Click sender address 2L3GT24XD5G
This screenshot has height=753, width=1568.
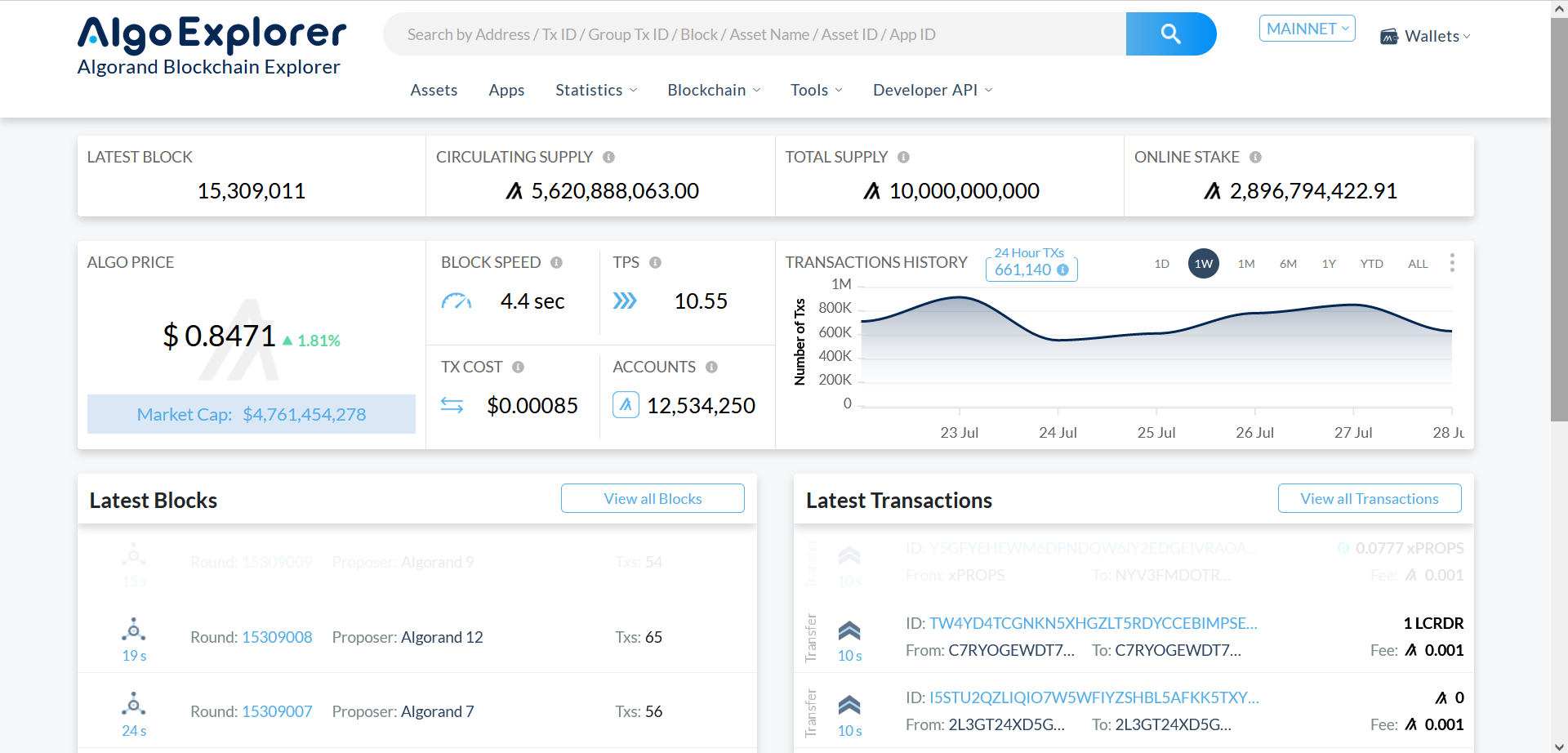pyautogui.click(x=1006, y=724)
